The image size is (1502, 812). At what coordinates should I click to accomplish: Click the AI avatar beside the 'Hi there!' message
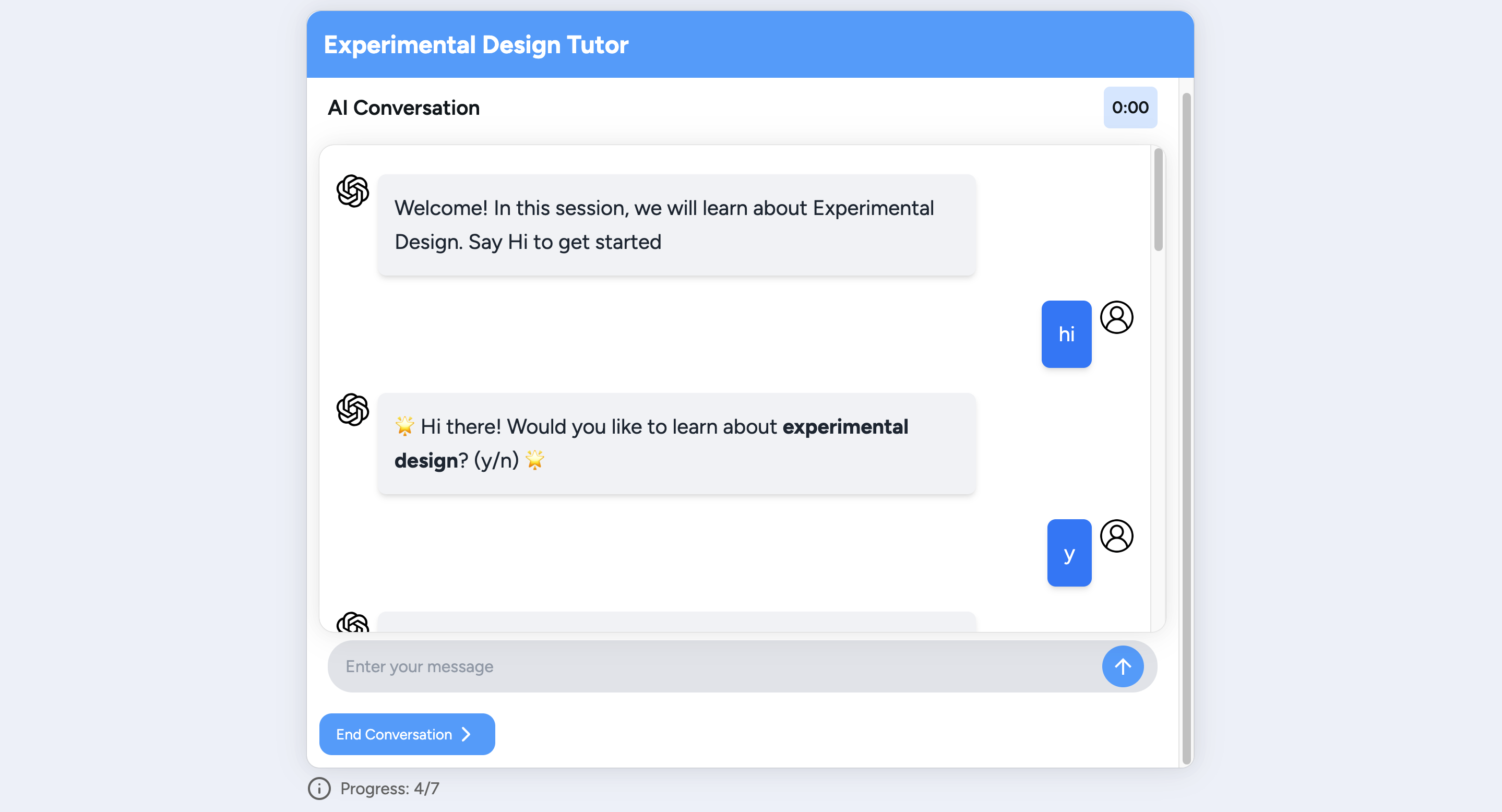click(353, 409)
